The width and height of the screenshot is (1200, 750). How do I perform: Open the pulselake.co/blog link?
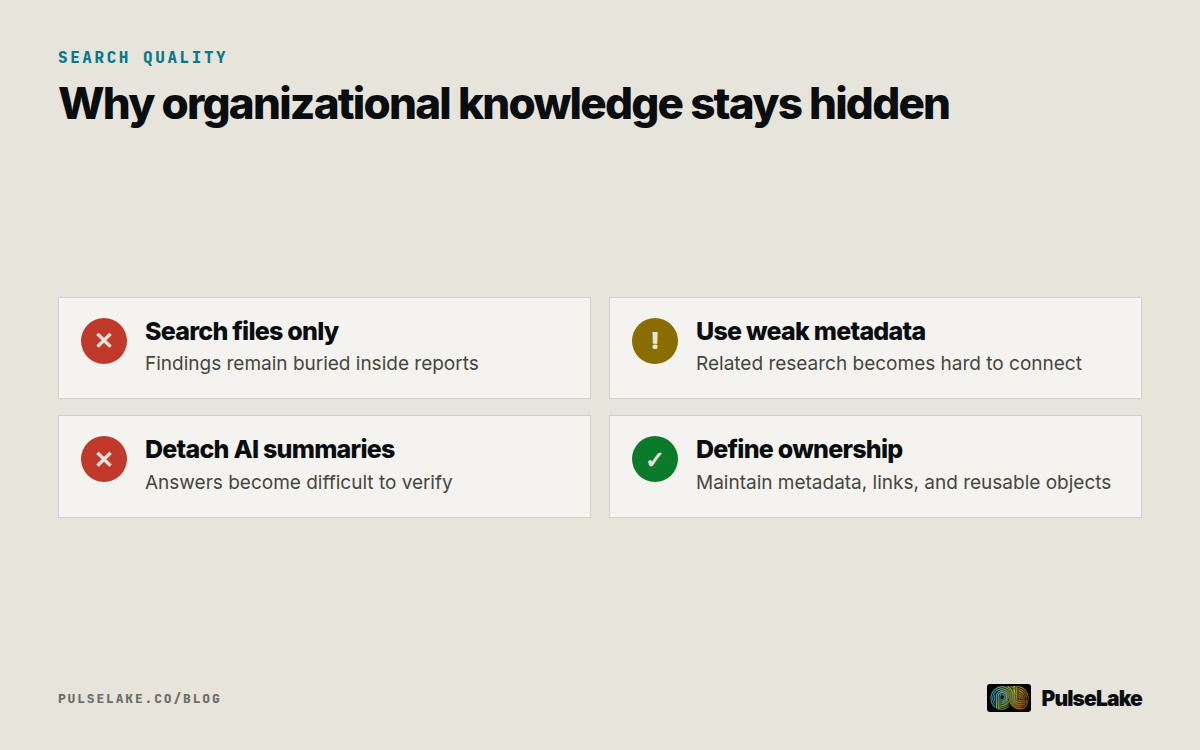pyautogui.click(x=139, y=698)
